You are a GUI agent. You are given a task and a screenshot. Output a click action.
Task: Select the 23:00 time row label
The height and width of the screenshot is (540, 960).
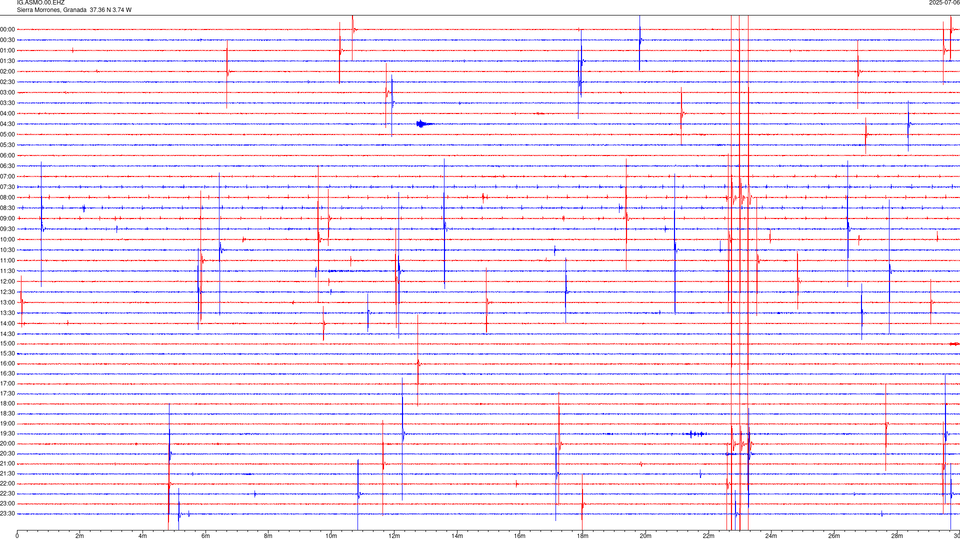coord(8,503)
